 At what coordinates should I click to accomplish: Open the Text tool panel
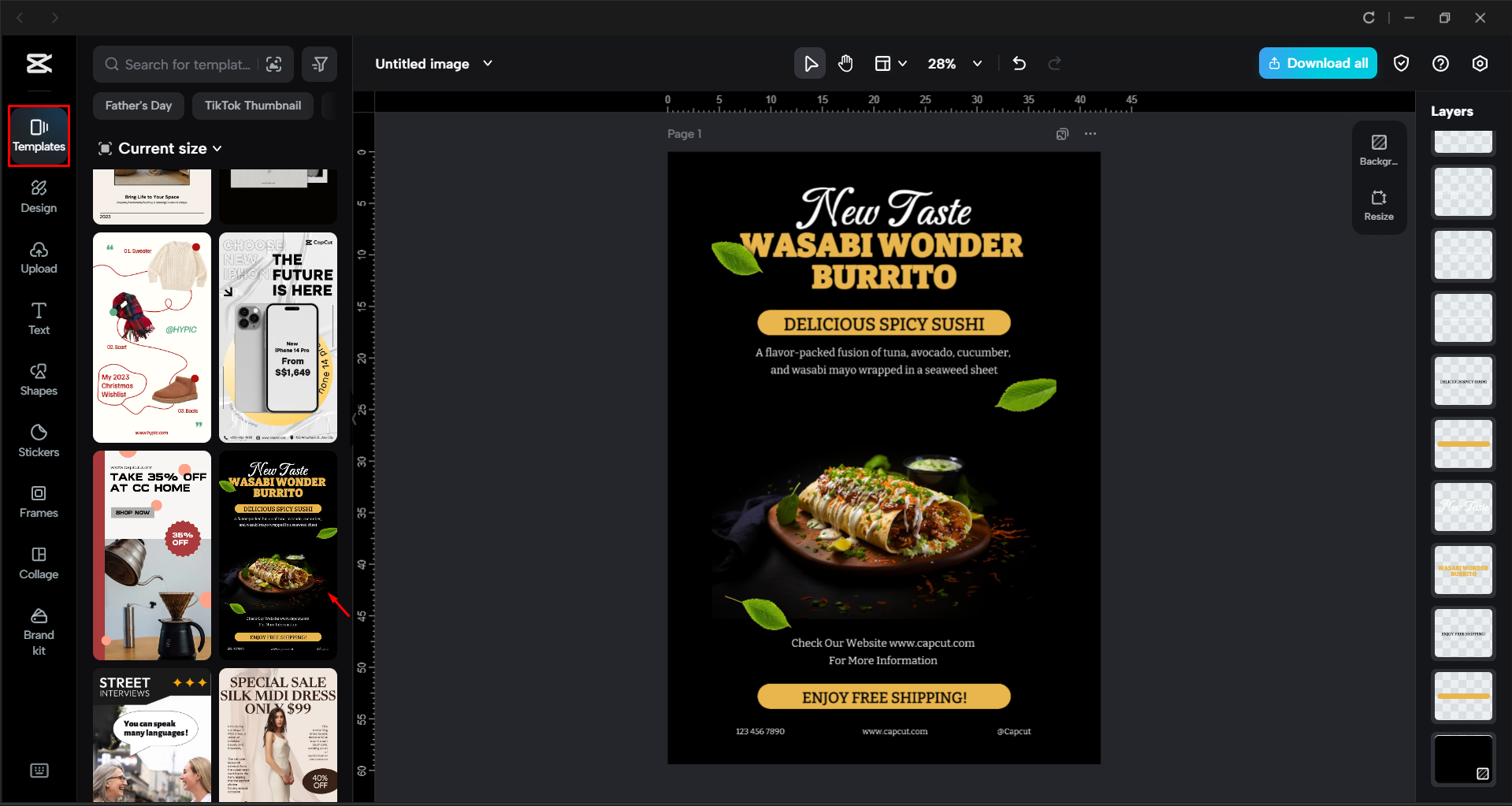[39, 318]
